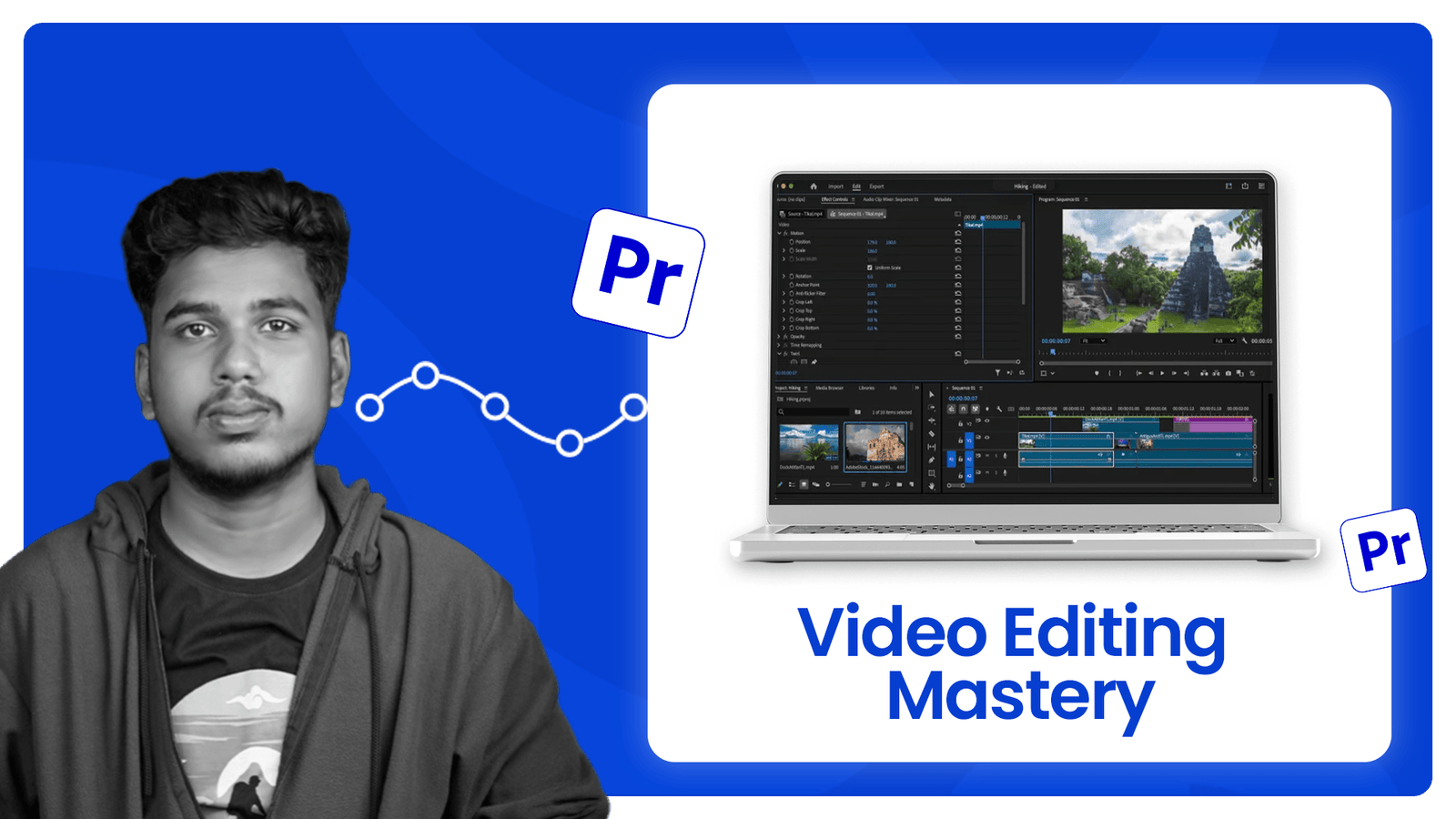
Task: Reset the Opacity effect
Action: click(958, 337)
